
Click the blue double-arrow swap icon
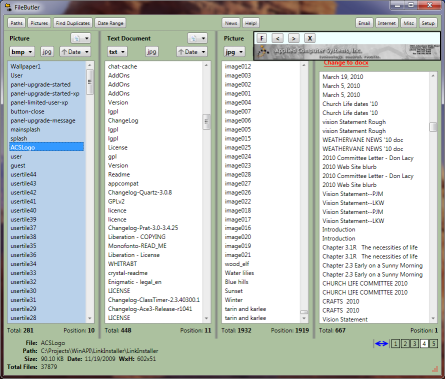pyautogui.click(x=381, y=343)
